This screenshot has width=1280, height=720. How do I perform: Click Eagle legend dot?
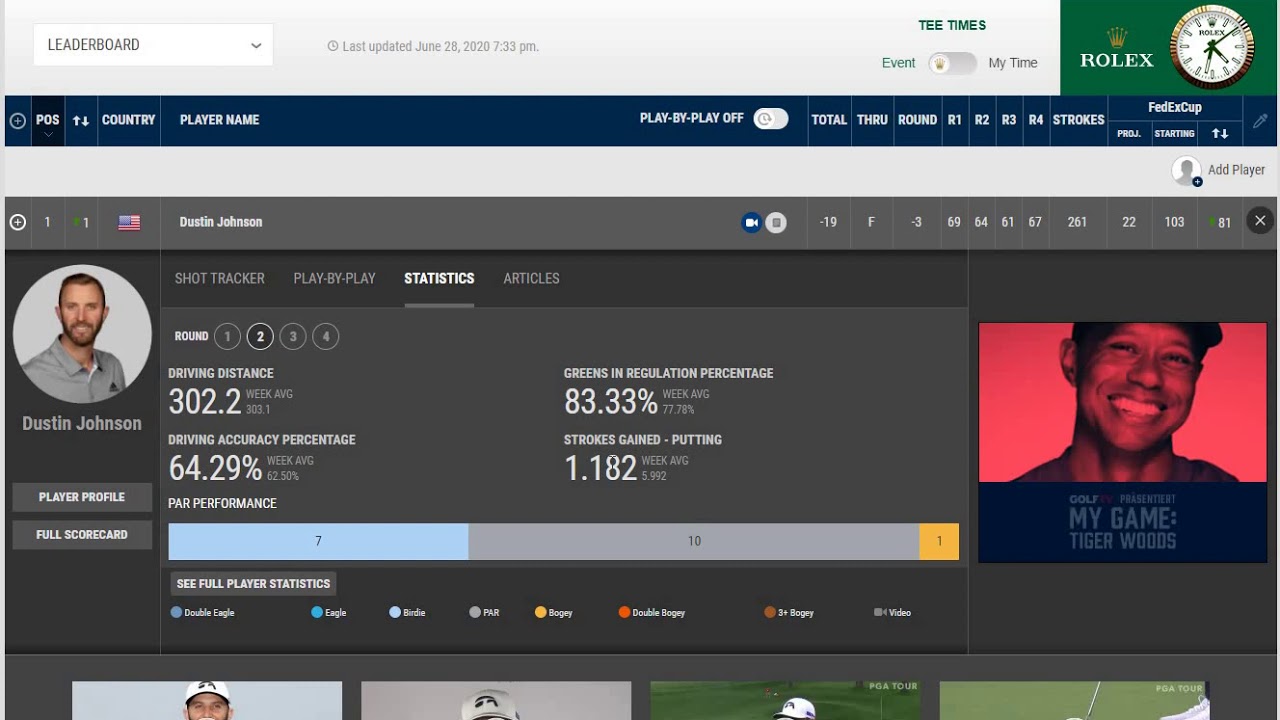coord(317,612)
